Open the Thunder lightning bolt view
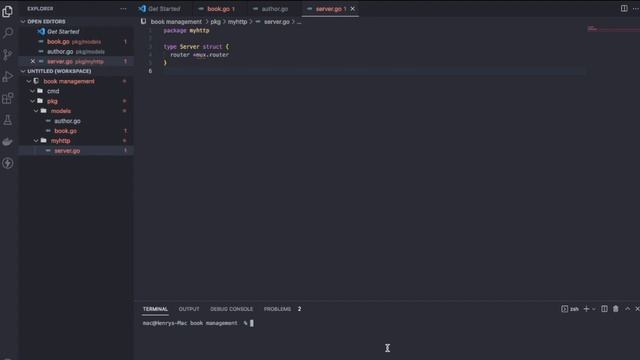 pyautogui.click(x=7, y=163)
